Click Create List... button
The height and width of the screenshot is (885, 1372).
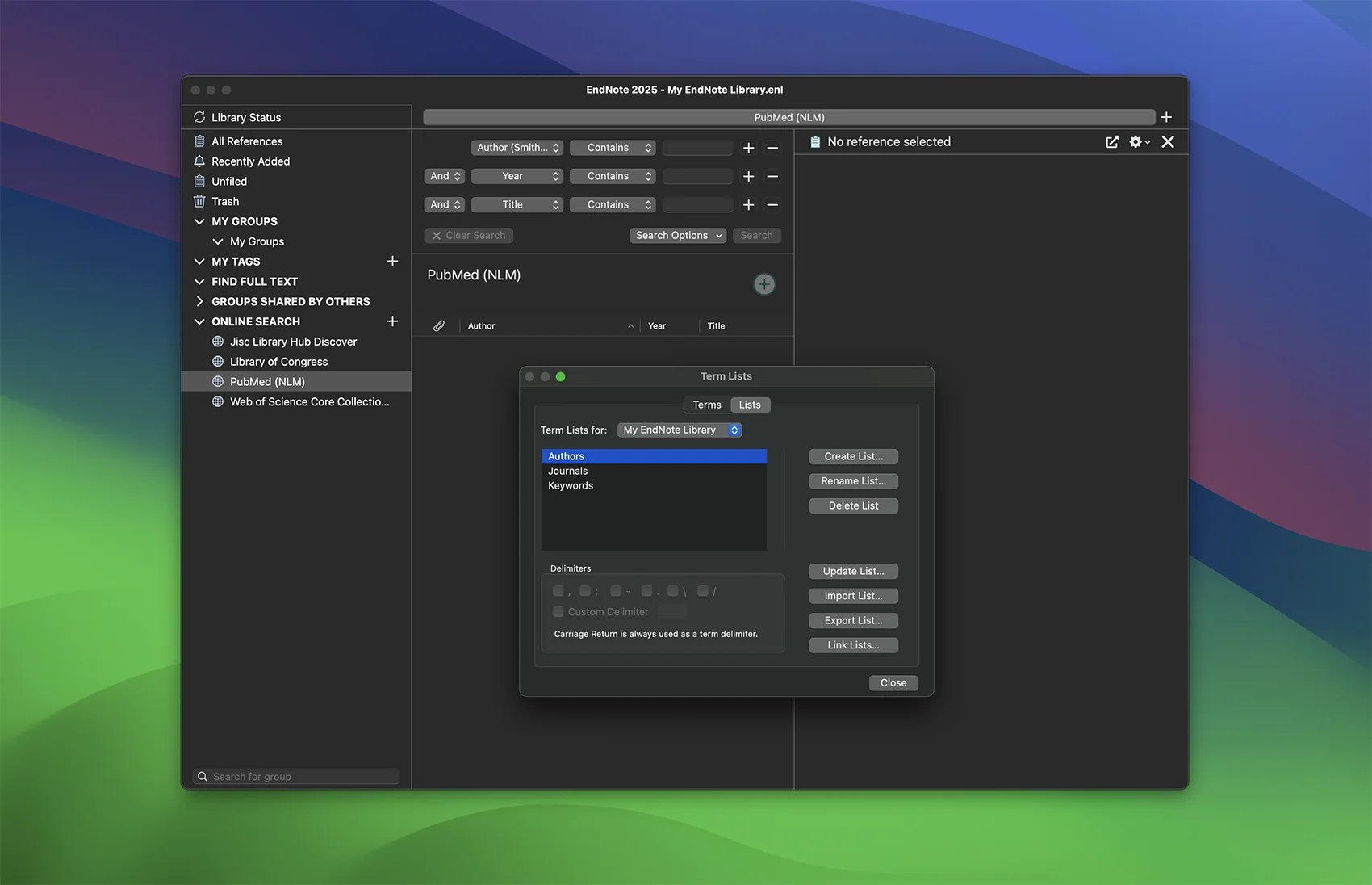(854, 457)
